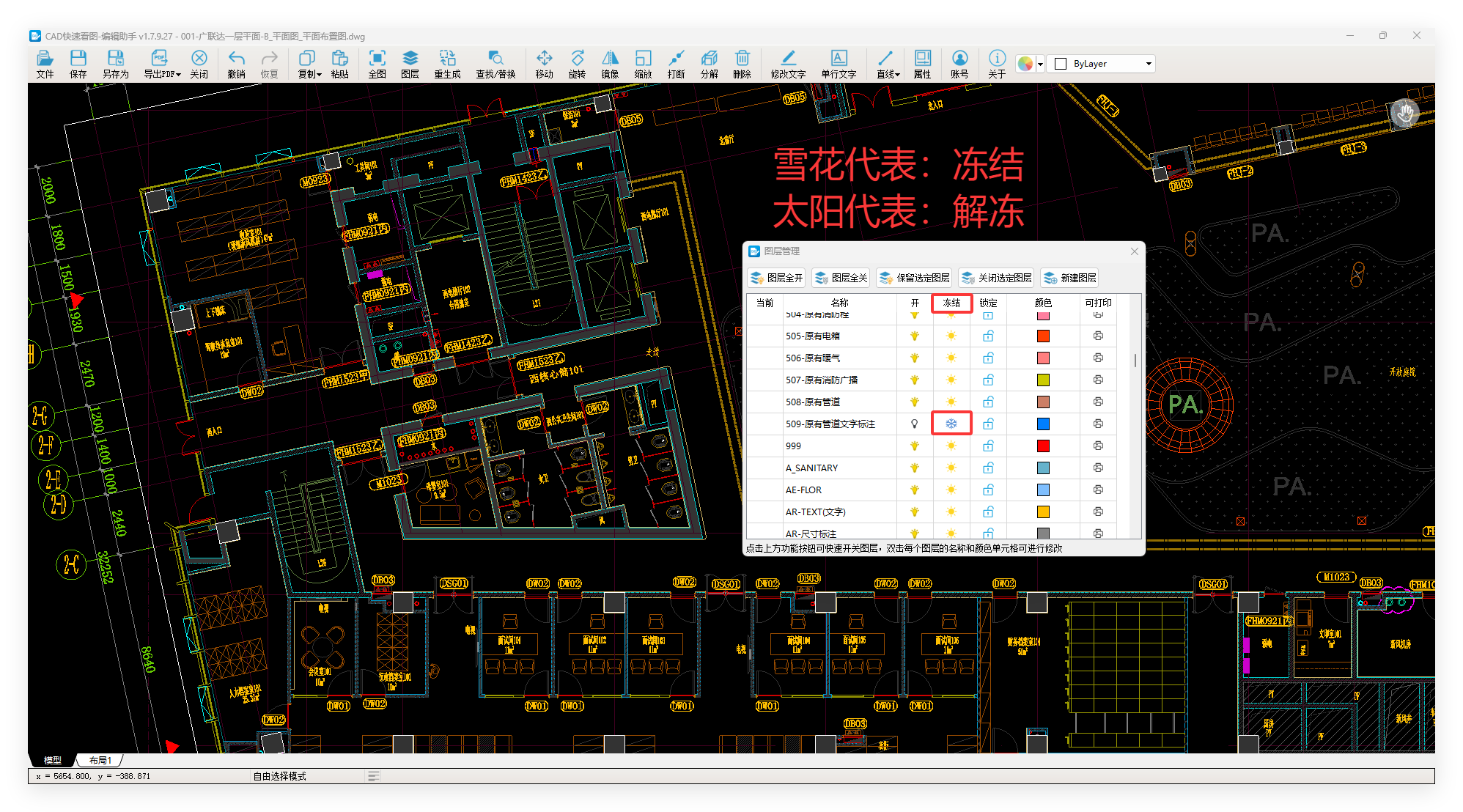Image resolution: width=1463 pixels, height=812 pixels.
Task: Click the 关闭 (Close file) toolbar icon
Action: (x=199, y=64)
